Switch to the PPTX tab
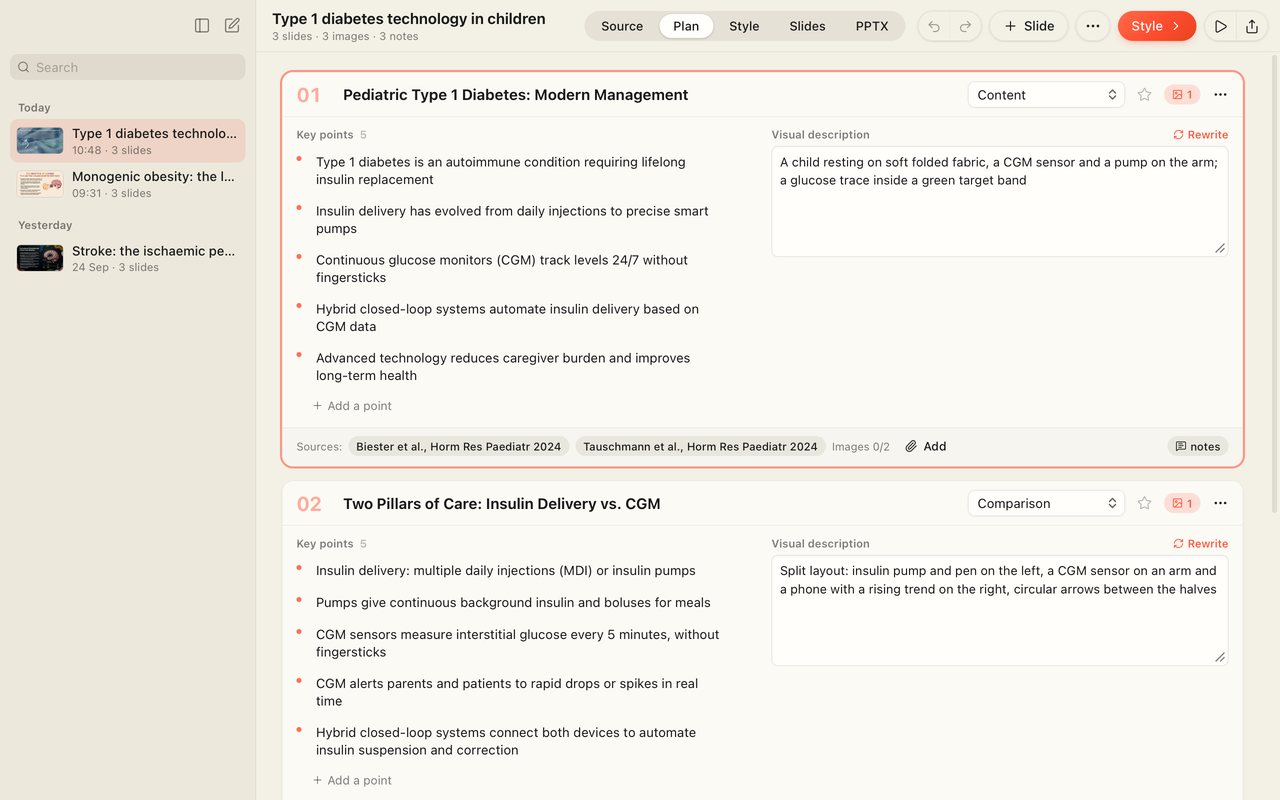This screenshot has width=1280, height=800. [x=872, y=26]
